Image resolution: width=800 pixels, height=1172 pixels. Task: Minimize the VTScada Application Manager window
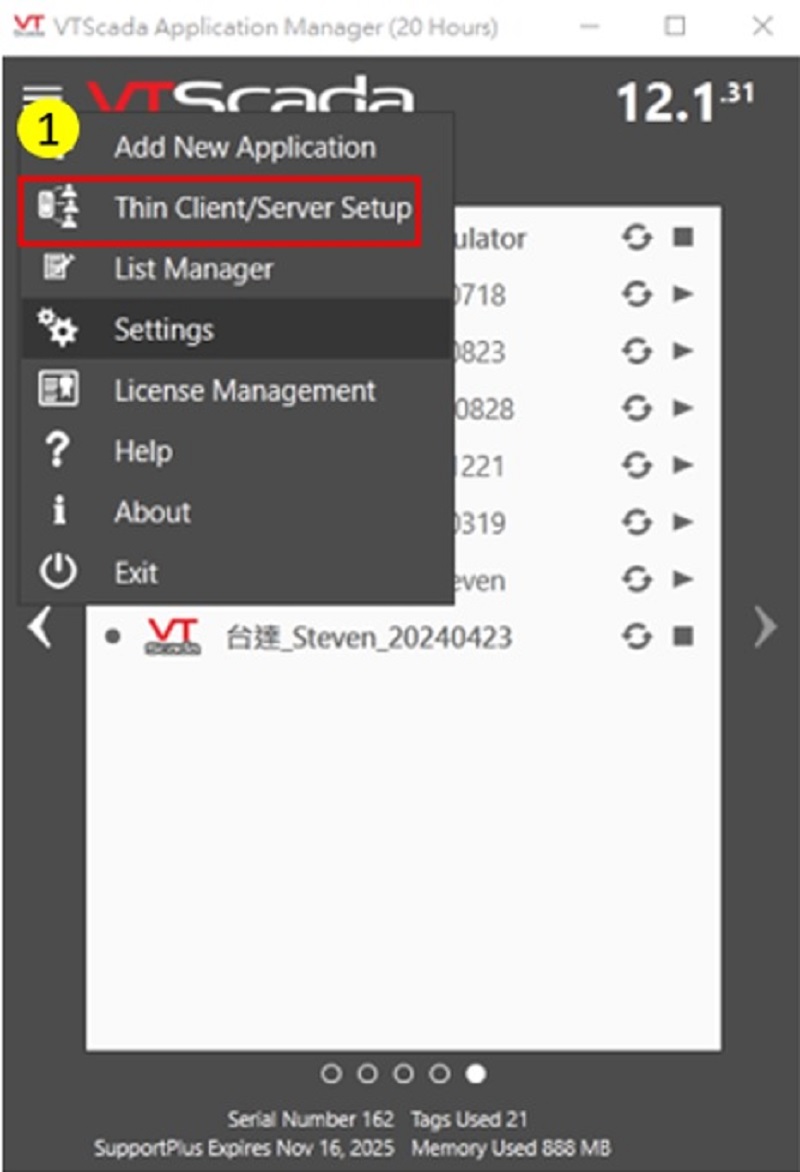[590, 26]
